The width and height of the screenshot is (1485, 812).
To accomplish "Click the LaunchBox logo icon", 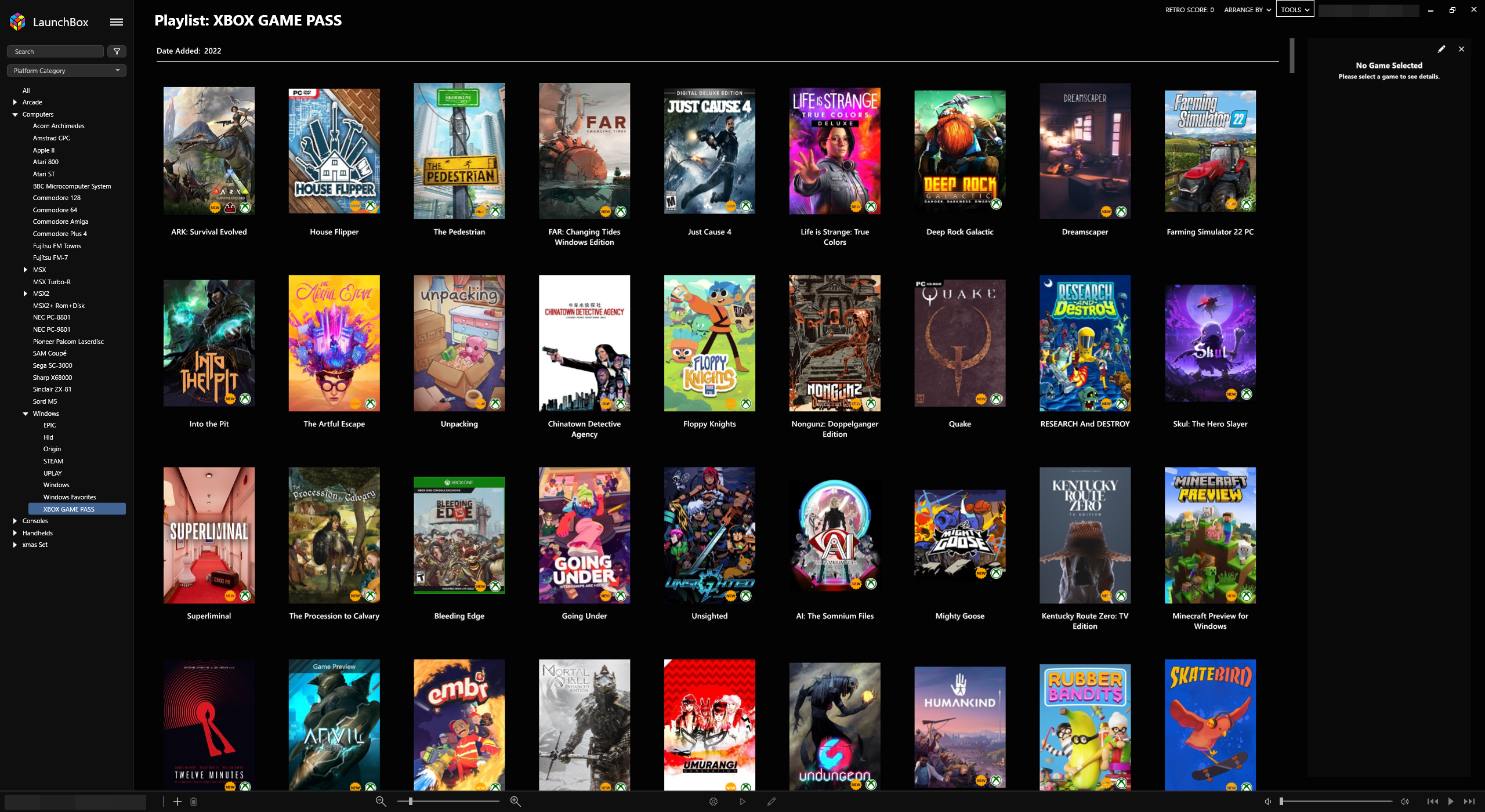I will pos(17,22).
